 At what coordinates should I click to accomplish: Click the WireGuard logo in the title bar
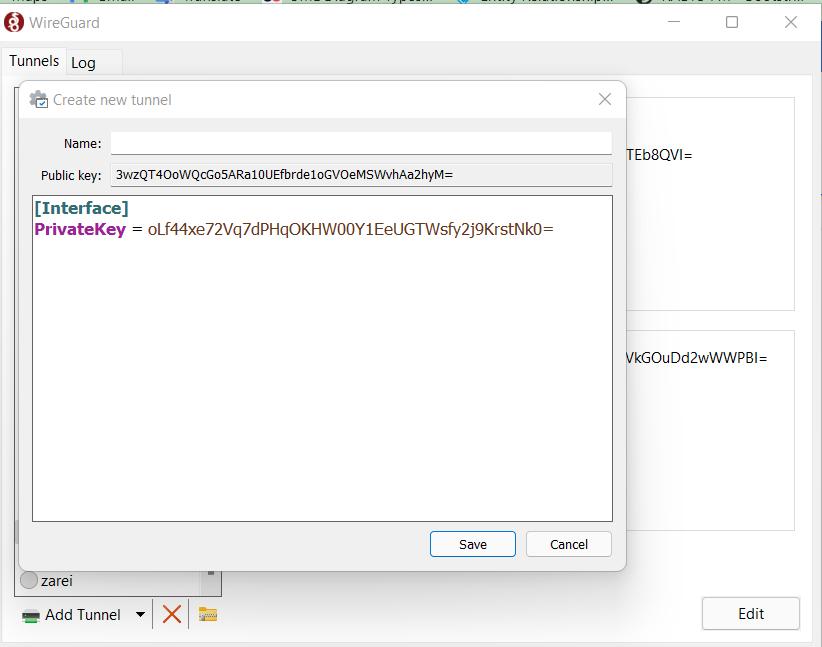[14, 23]
